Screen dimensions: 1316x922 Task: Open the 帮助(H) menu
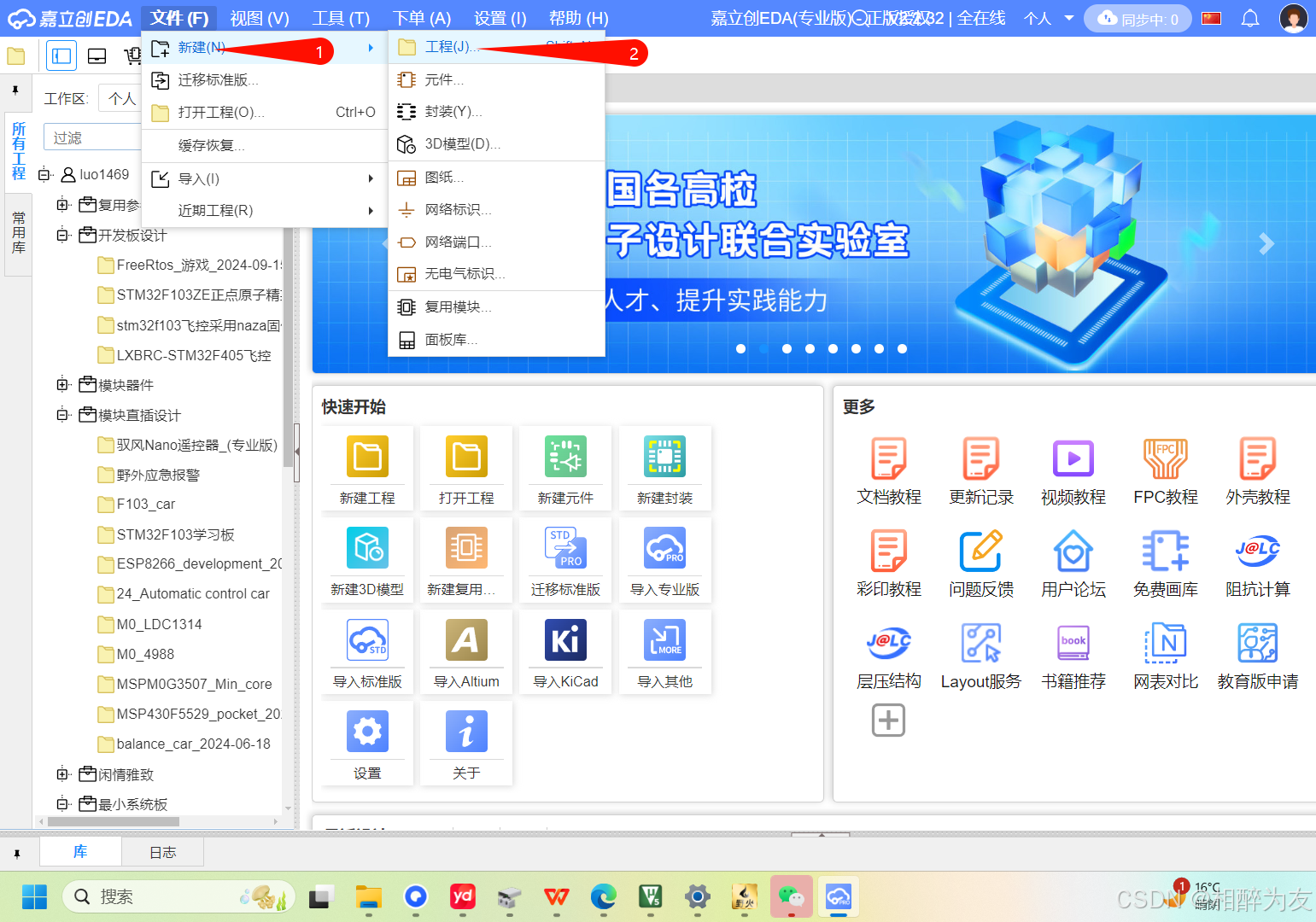pos(578,17)
